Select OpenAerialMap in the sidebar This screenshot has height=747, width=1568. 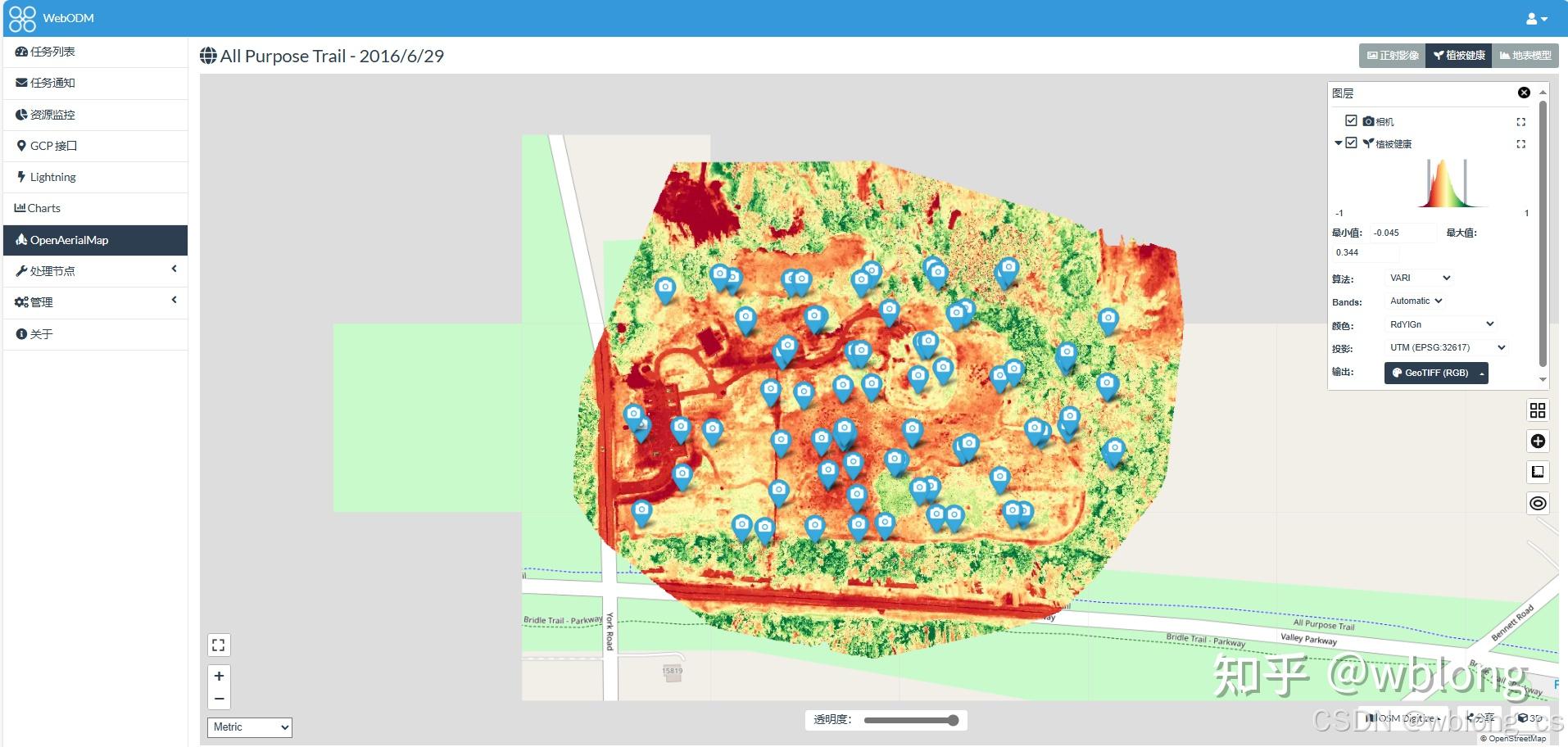[70, 240]
